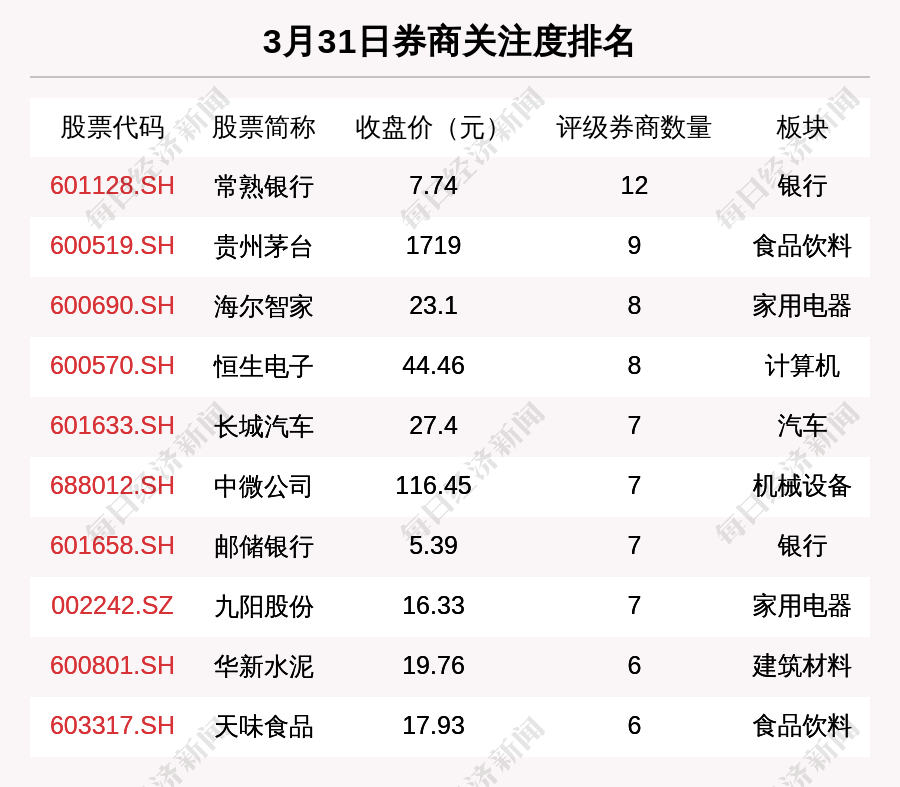Open stock code 601128.SH

112,186
